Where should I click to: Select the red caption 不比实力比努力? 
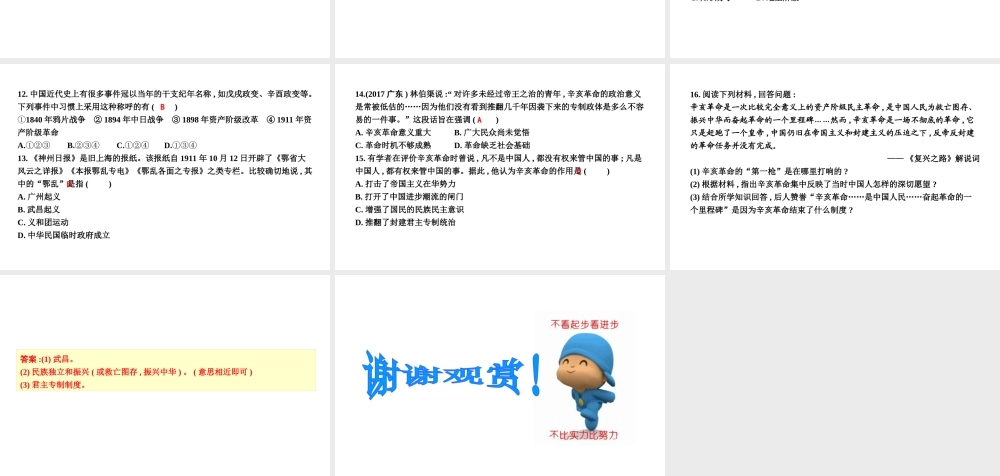[x=584, y=435]
